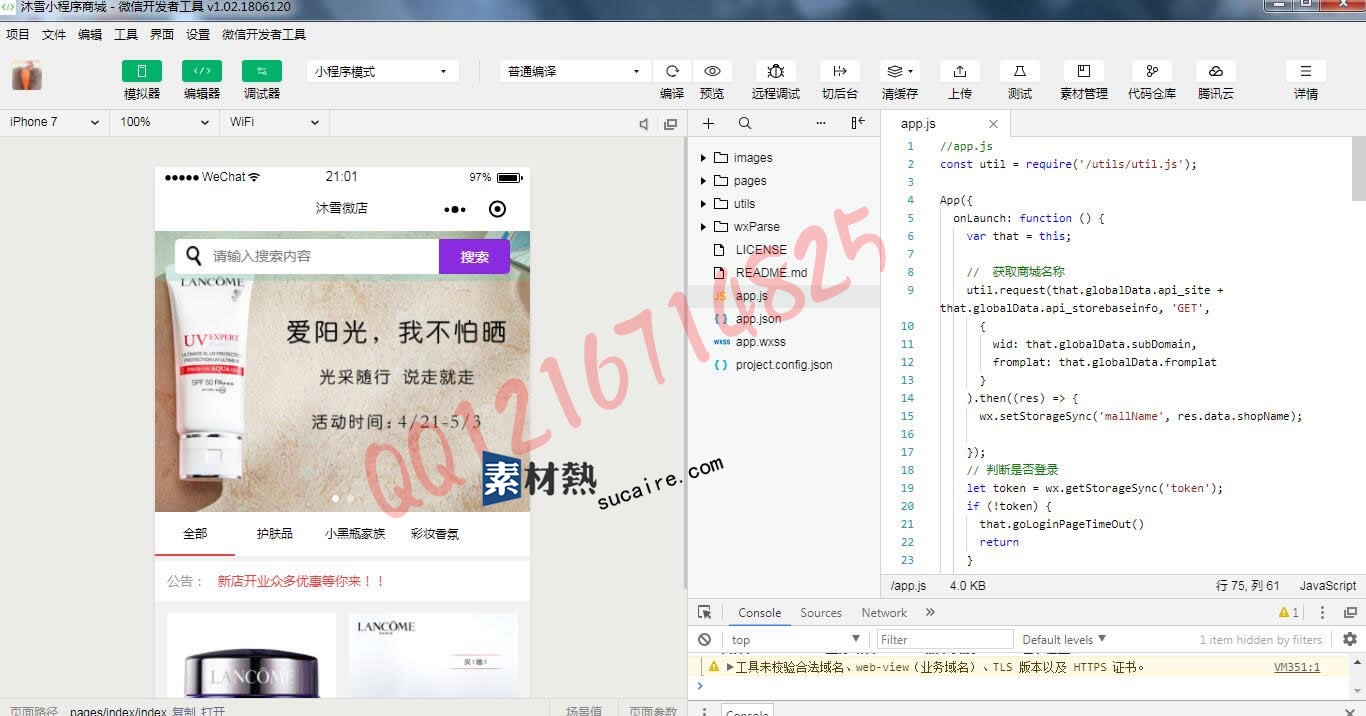The height and width of the screenshot is (716, 1366).
Task: Show more devtools tabs chevron
Action: click(930, 613)
